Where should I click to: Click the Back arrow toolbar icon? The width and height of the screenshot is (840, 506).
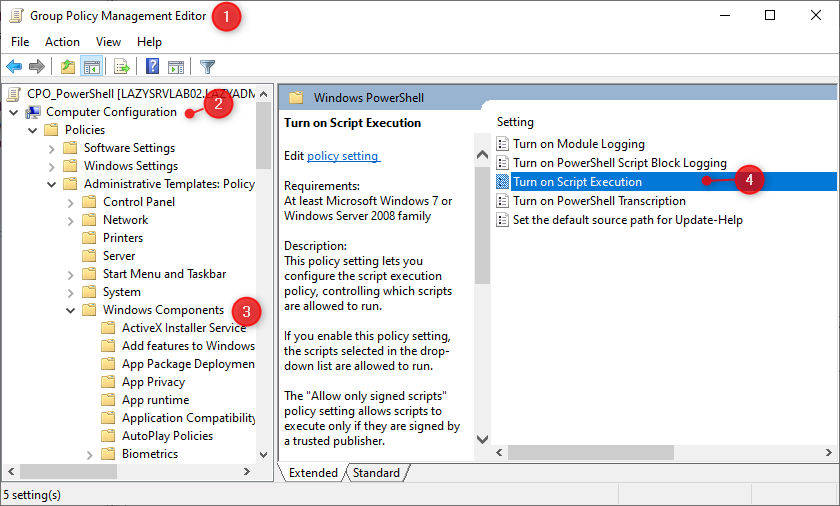point(14,67)
